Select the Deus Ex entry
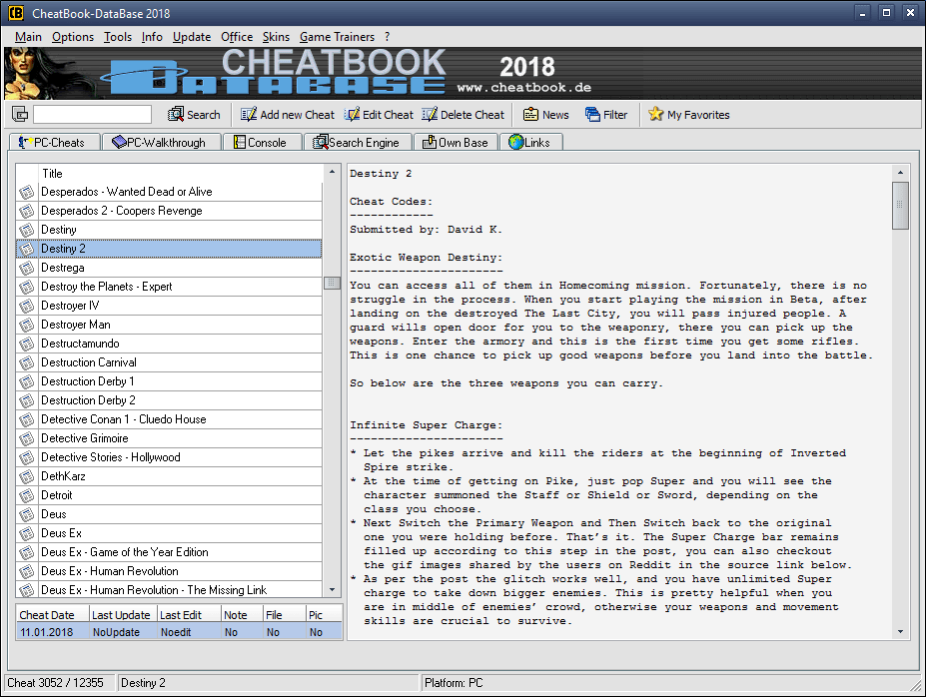This screenshot has width=926, height=697. tap(169, 533)
